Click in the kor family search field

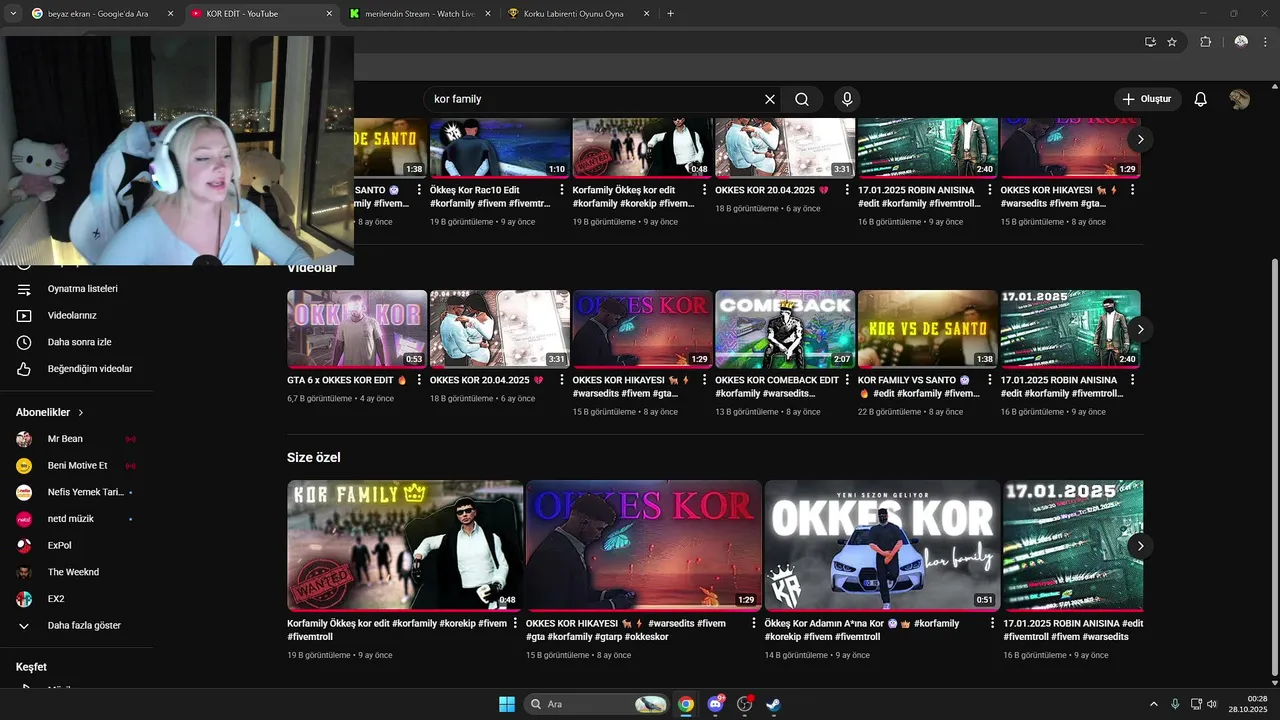click(592, 99)
